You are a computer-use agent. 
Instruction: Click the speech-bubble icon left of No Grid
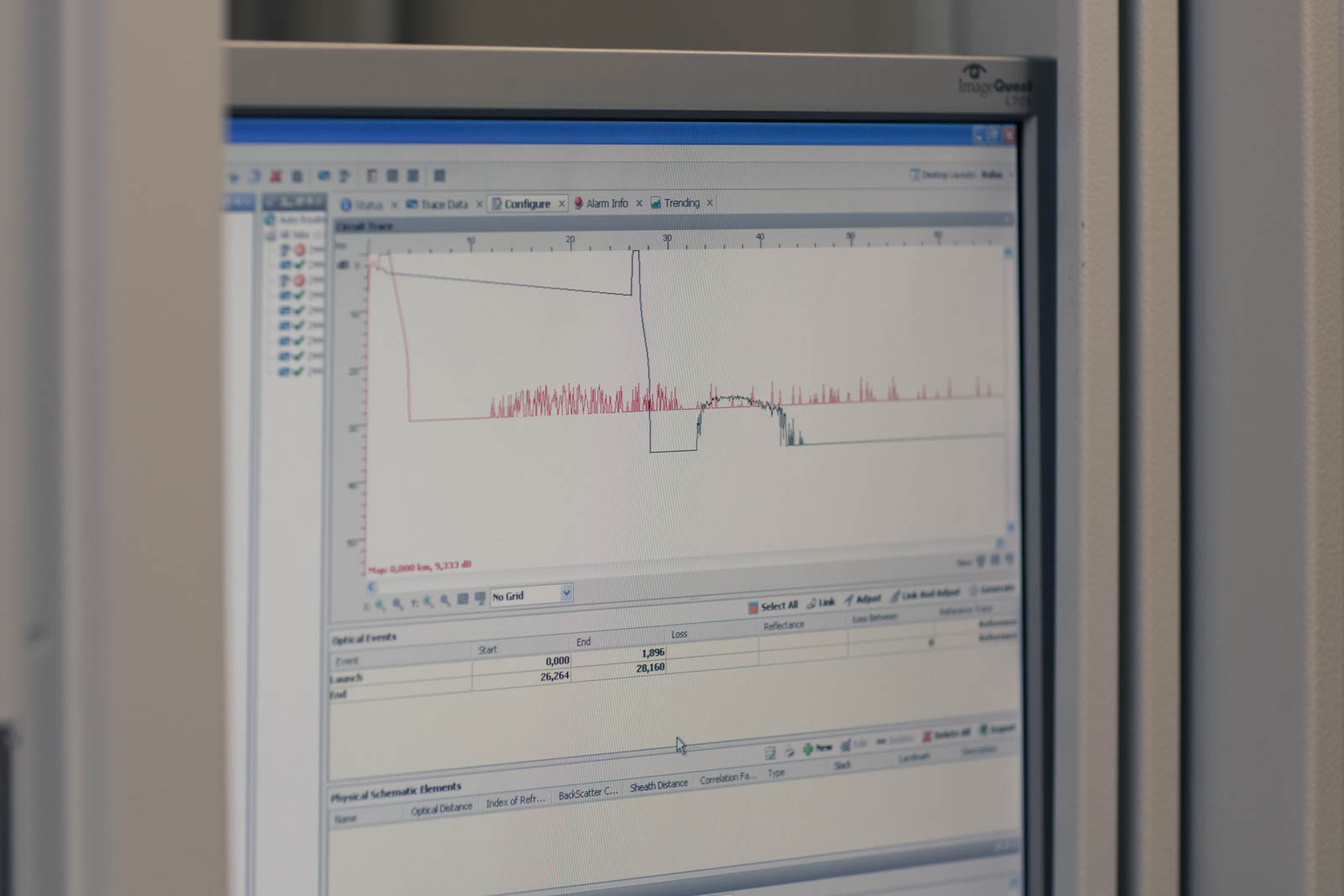[480, 598]
